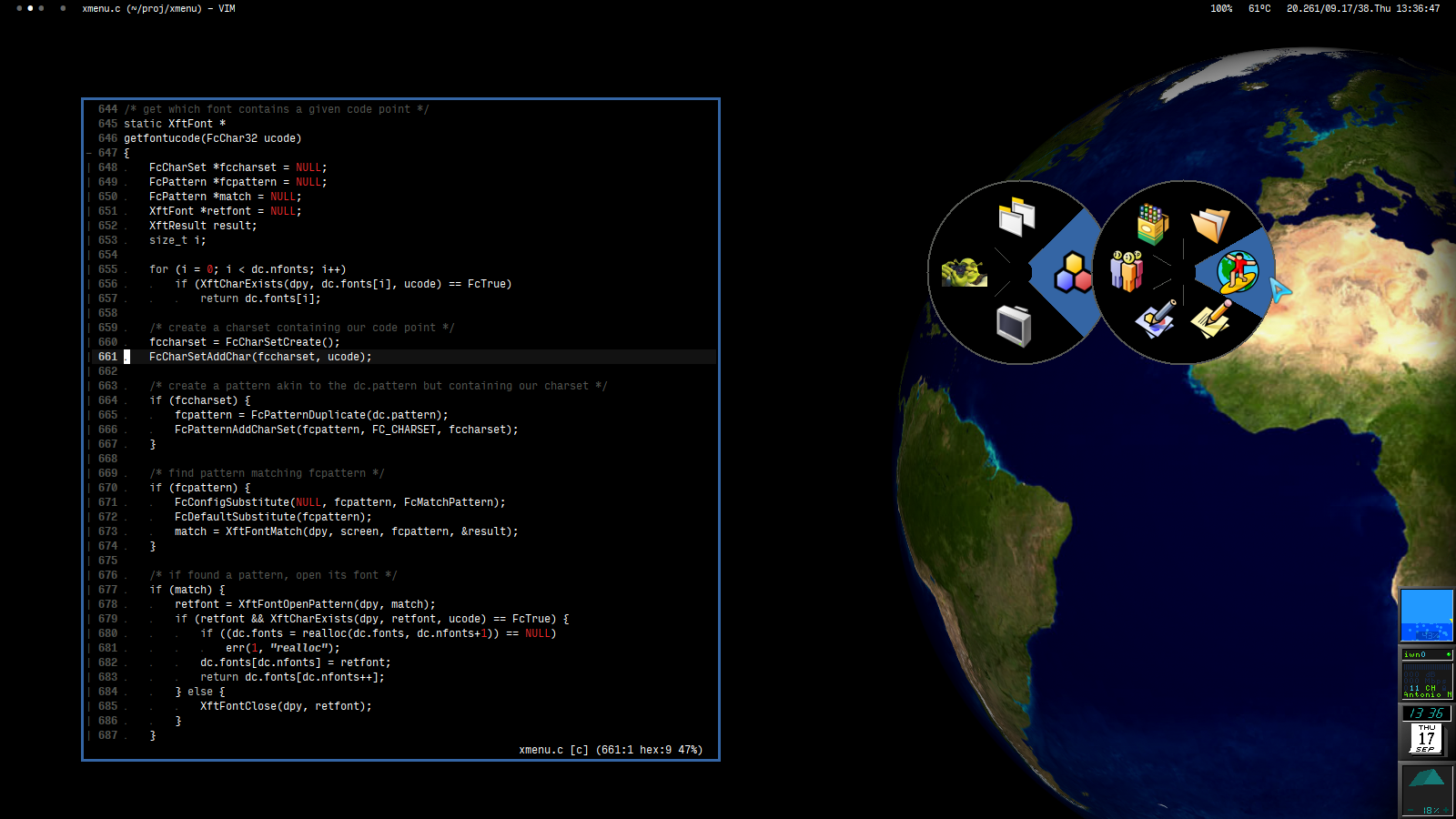Click the realloc(dc.fonts line
Image resolution: width=1456 pixels, height=819 pixels.
coord(379,633)
